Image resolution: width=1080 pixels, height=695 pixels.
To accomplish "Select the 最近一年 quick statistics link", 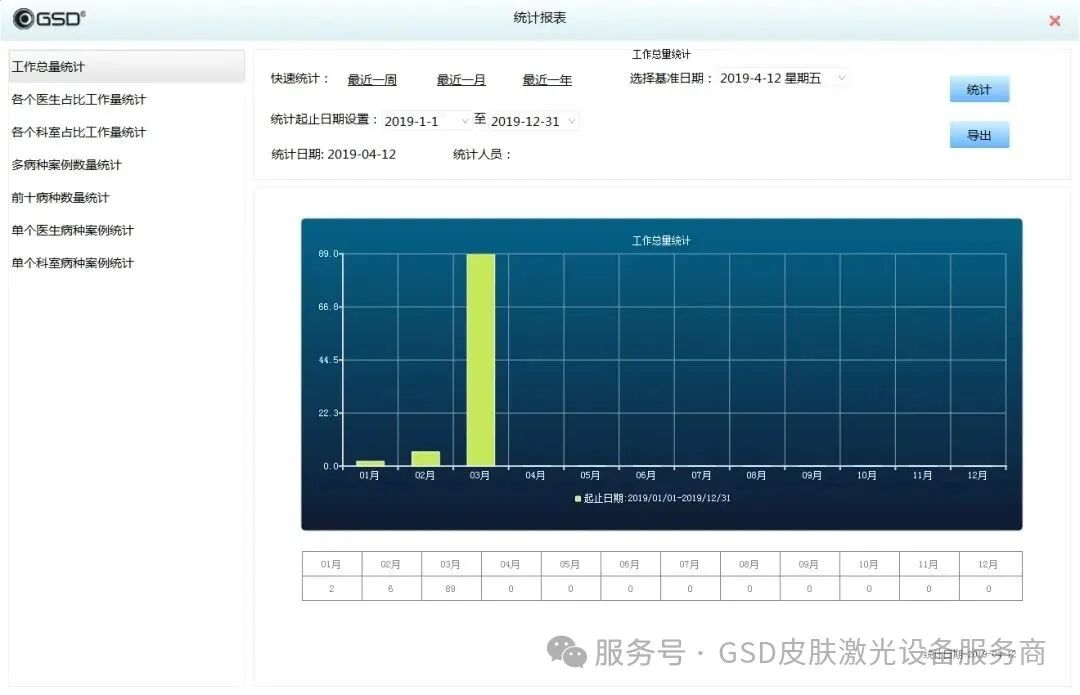I will tap(546, 80).
